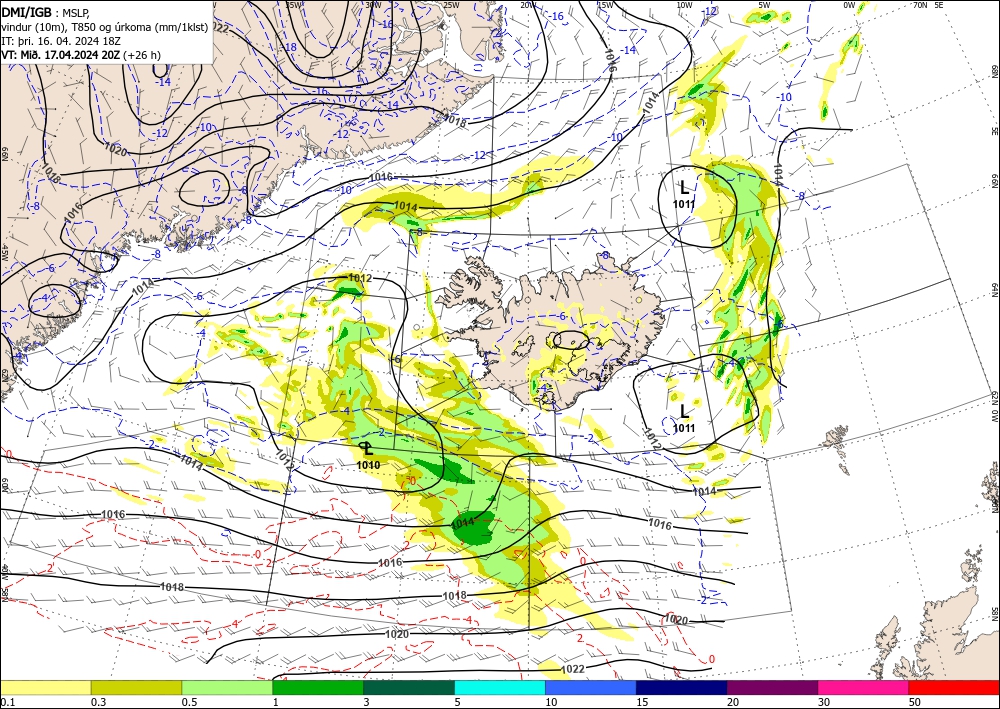This screenshot has width=1000, height=709.
Task: Click the L symbol above the 1010 label
Action: click(367, 449)
